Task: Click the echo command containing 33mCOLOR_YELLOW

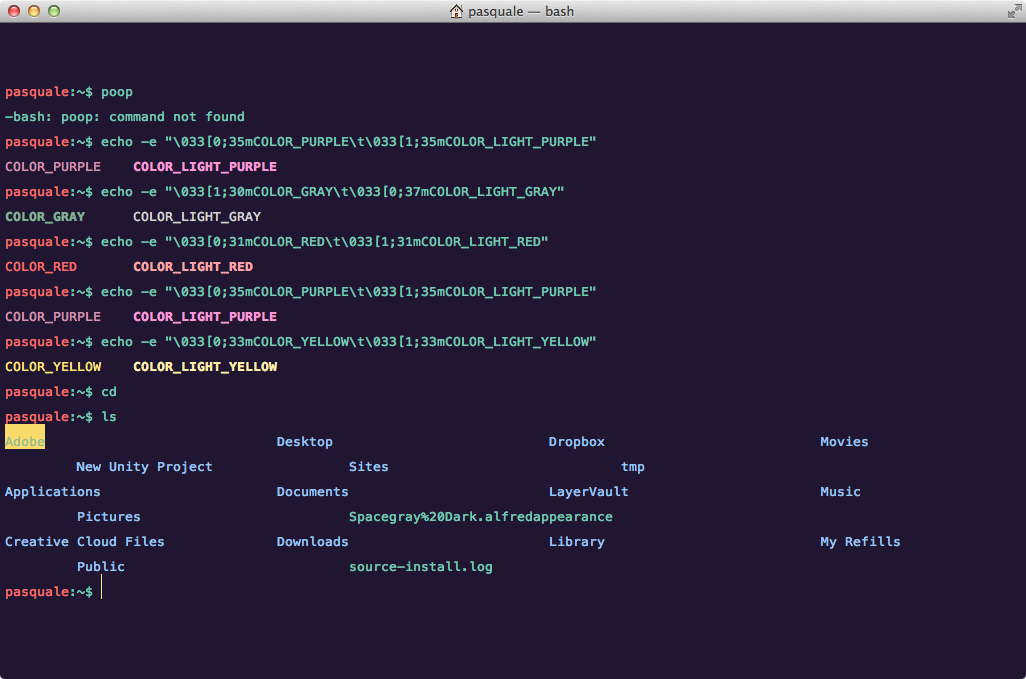Action: click(349, 342)
